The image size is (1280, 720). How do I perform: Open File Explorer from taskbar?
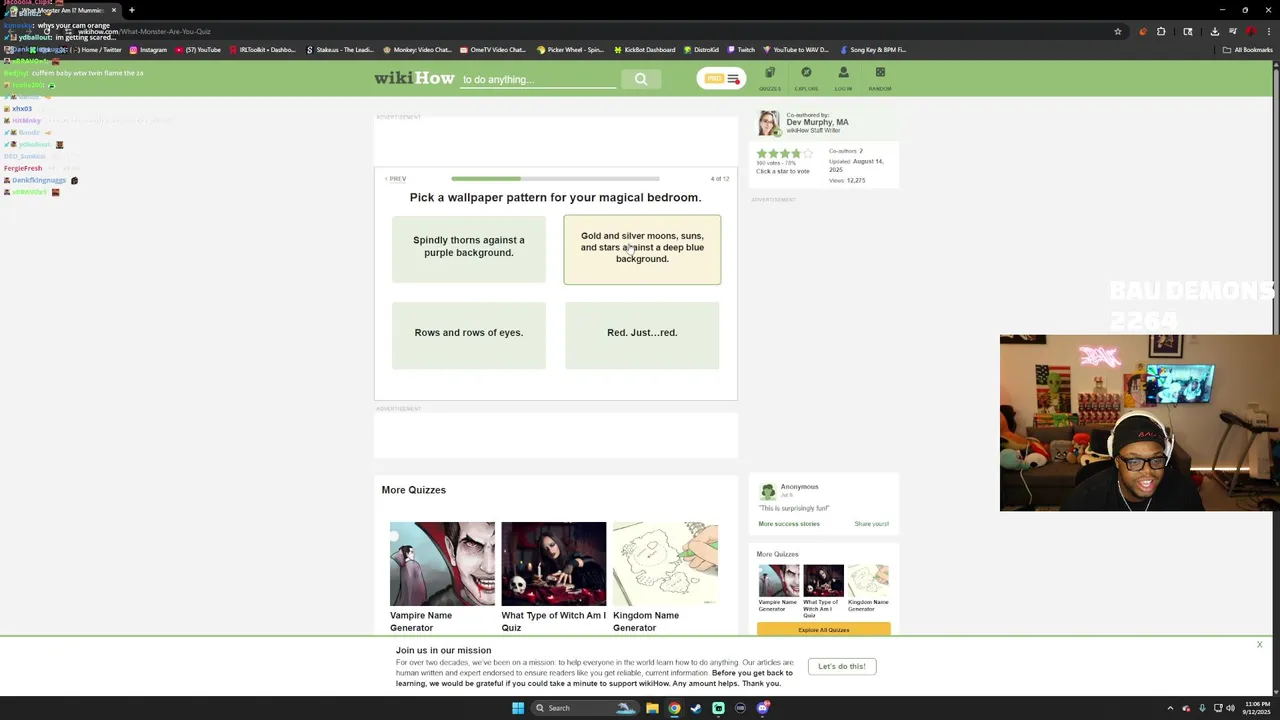point(652,708)
